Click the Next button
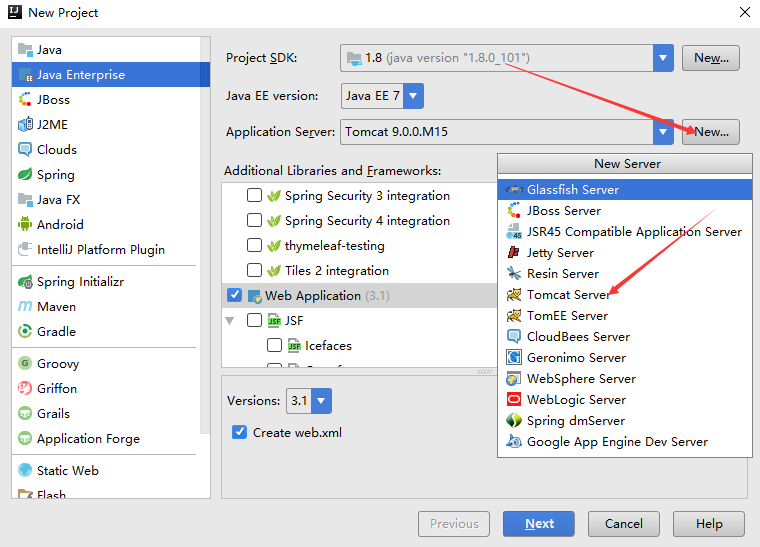Screen dimensions: 760x547 coord(539,524)
